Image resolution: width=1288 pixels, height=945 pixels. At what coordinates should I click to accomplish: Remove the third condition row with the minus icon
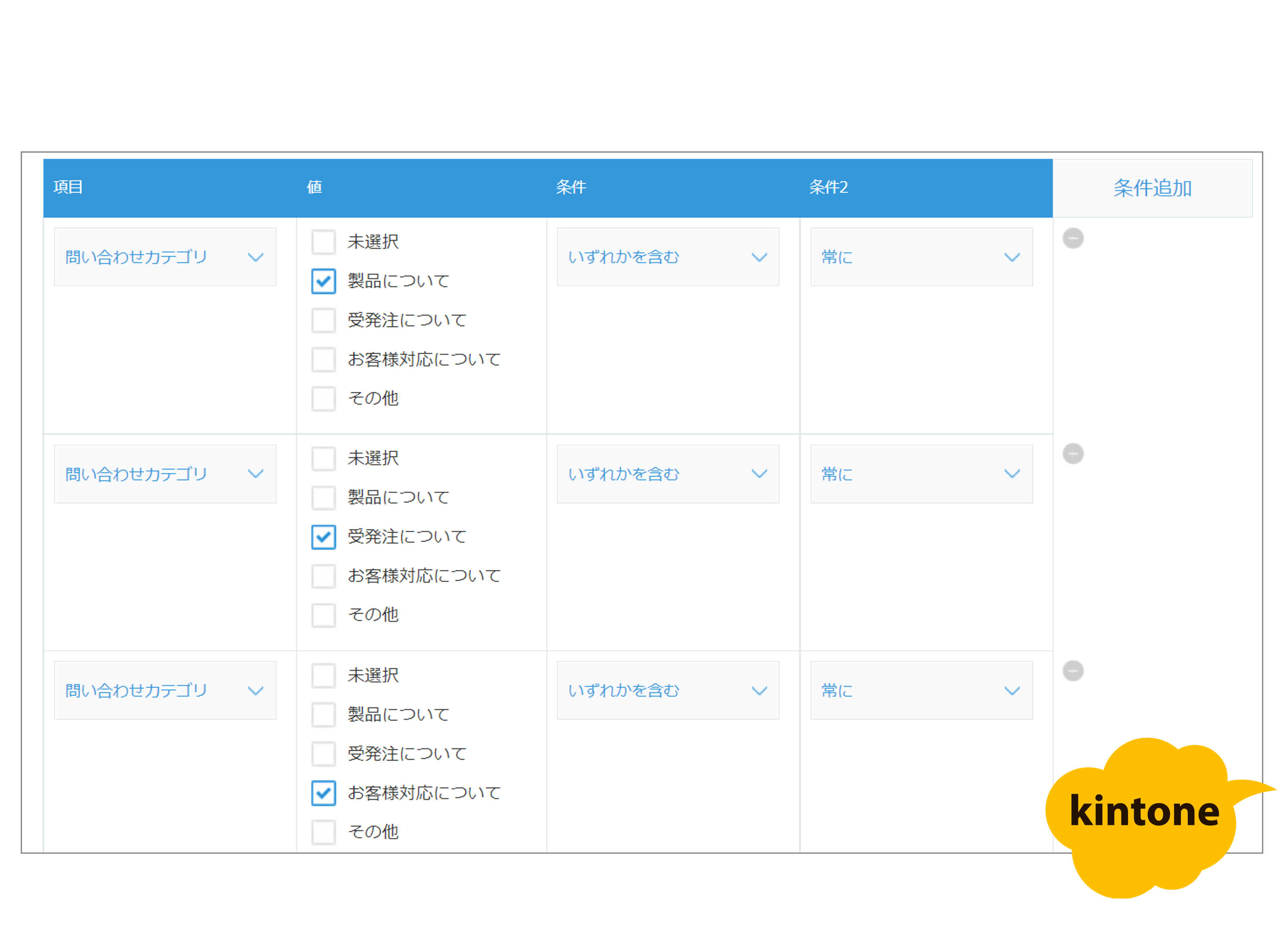coord(1072,670)
